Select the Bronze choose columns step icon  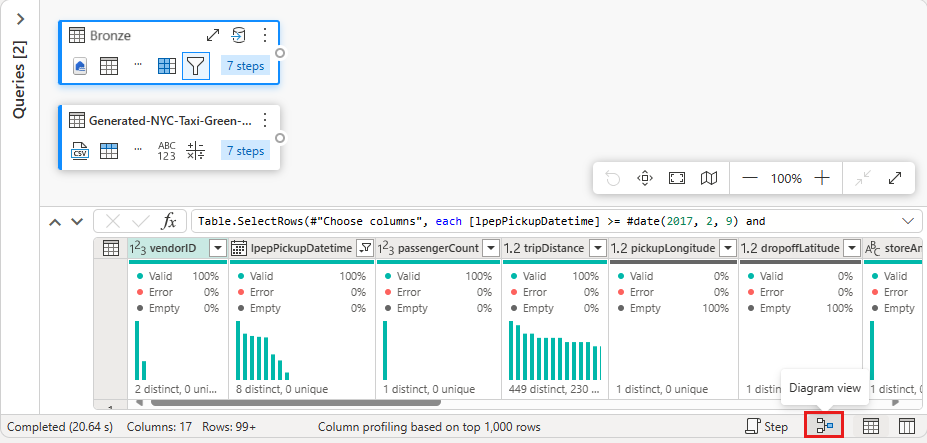167,66
